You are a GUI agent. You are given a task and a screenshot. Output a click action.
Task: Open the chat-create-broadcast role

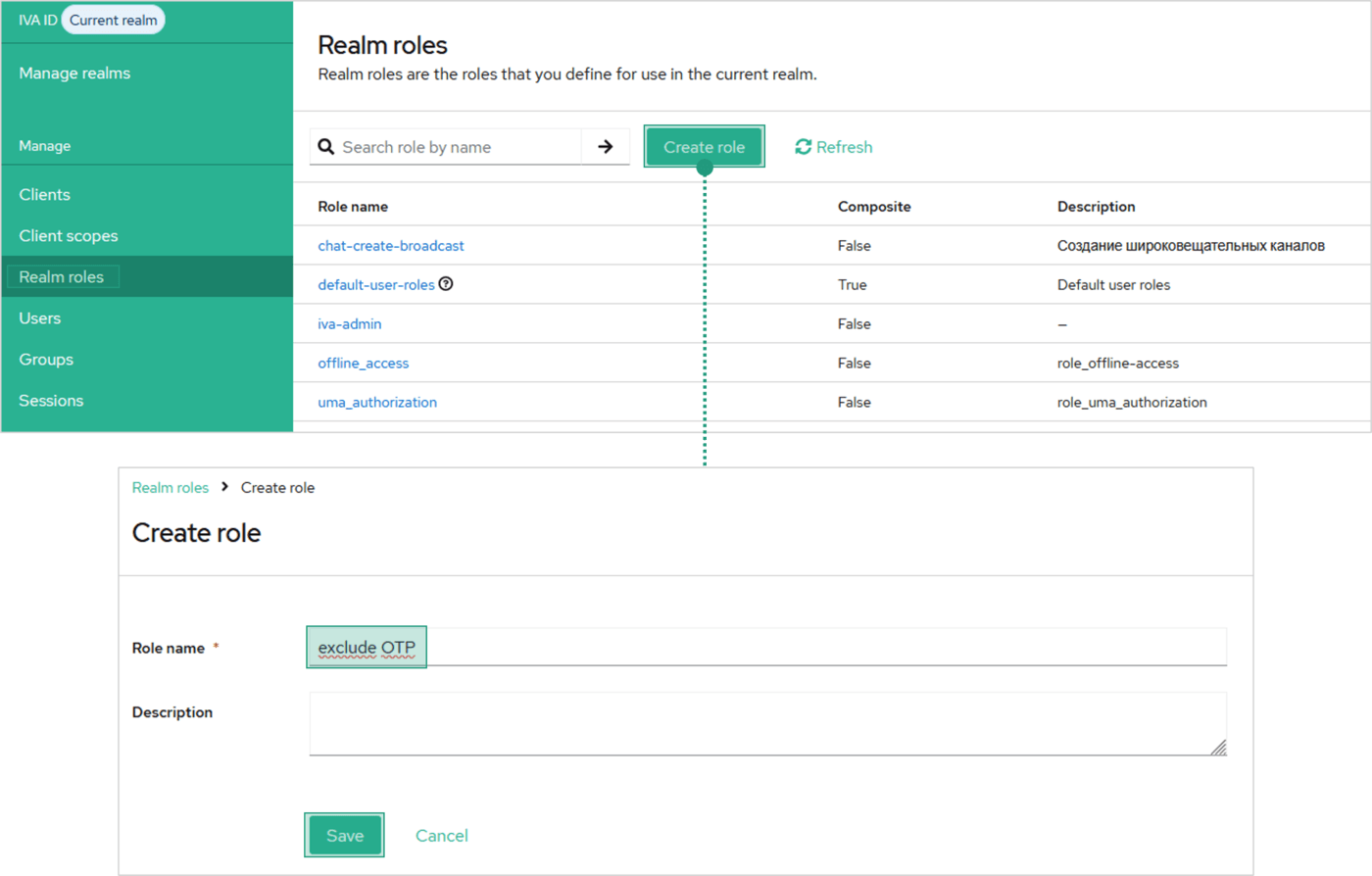point(391,246)
